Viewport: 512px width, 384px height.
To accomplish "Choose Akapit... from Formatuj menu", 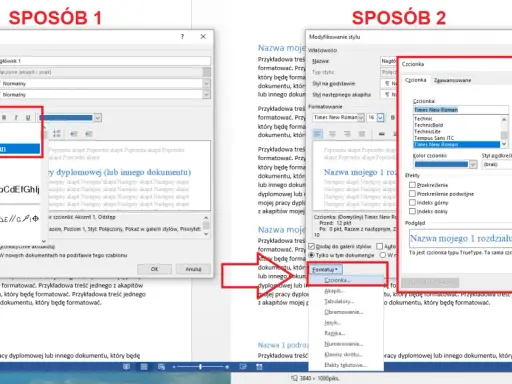I will 346,291.
